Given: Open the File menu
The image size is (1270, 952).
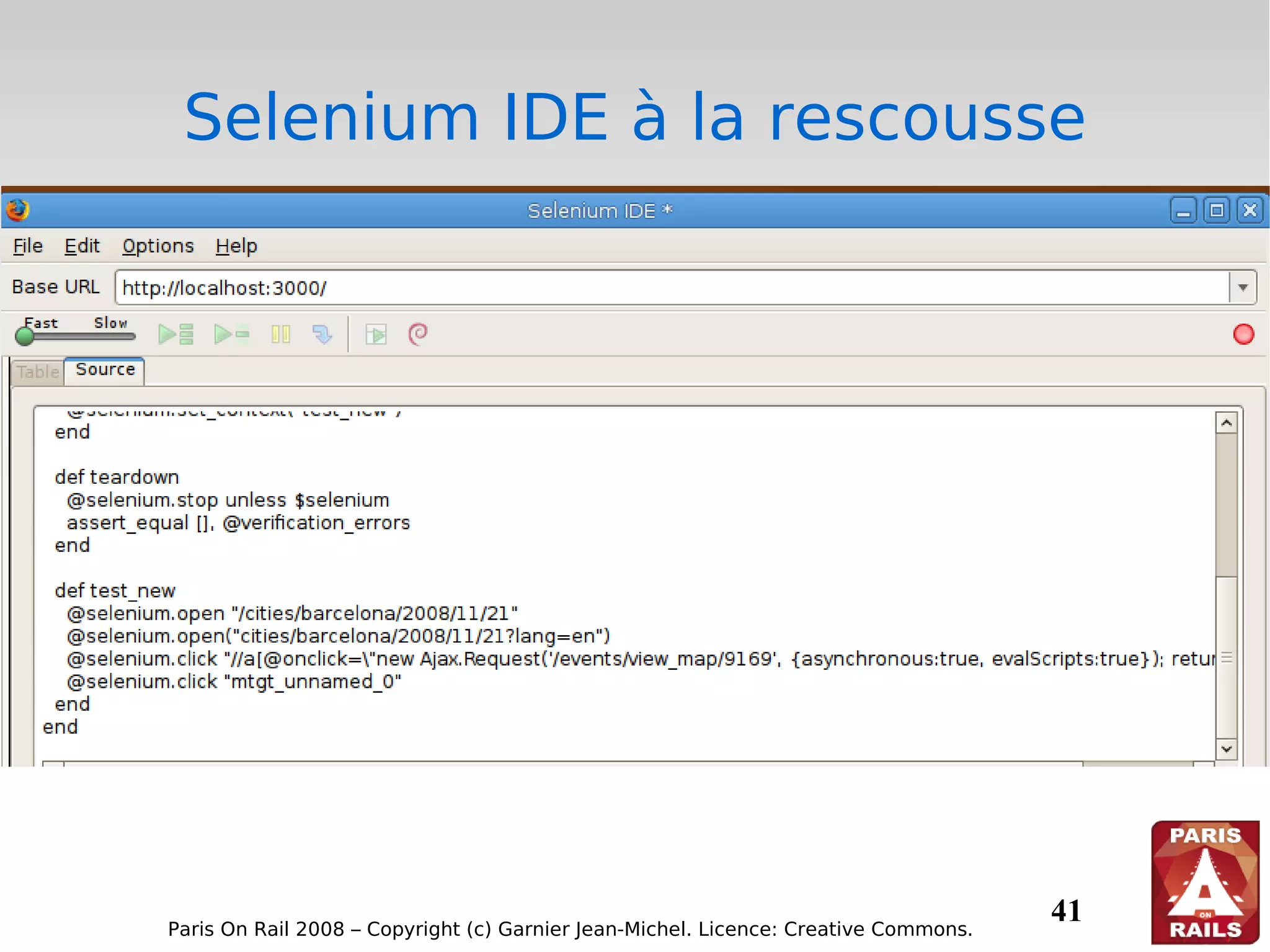Looking at the screenshot, I should click(28, 246).
